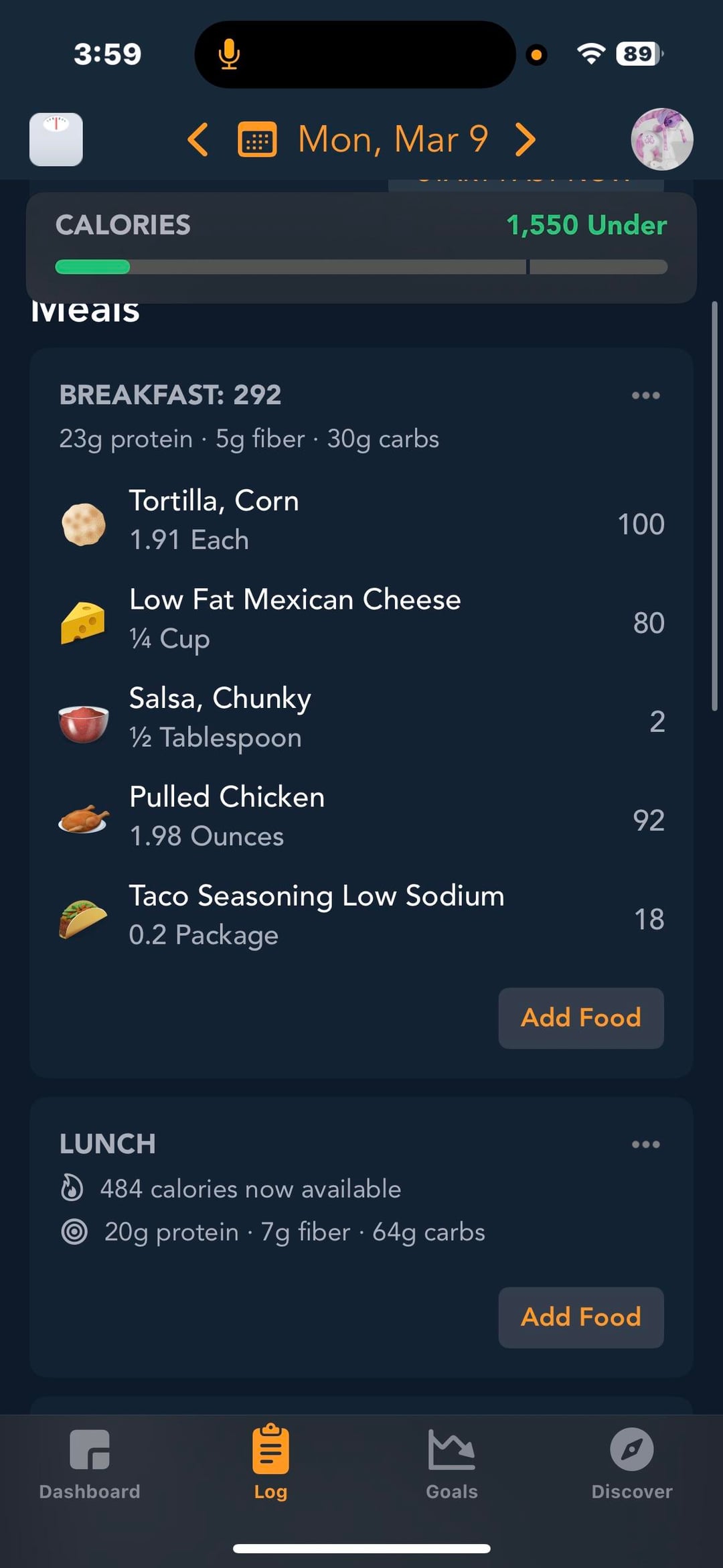The image size is (723, 1568).
Task: Add Food to Lunch
Action: pos(580,1317)
